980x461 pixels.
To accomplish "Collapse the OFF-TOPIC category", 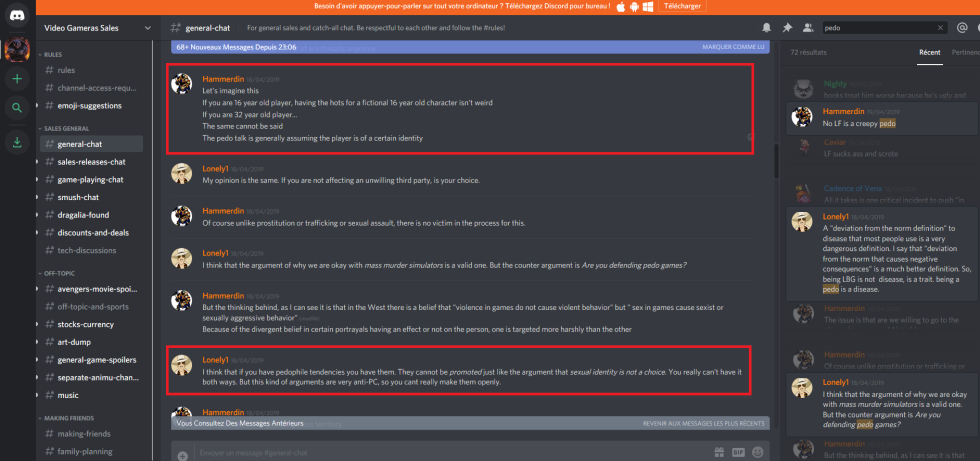I will [59, 273].
